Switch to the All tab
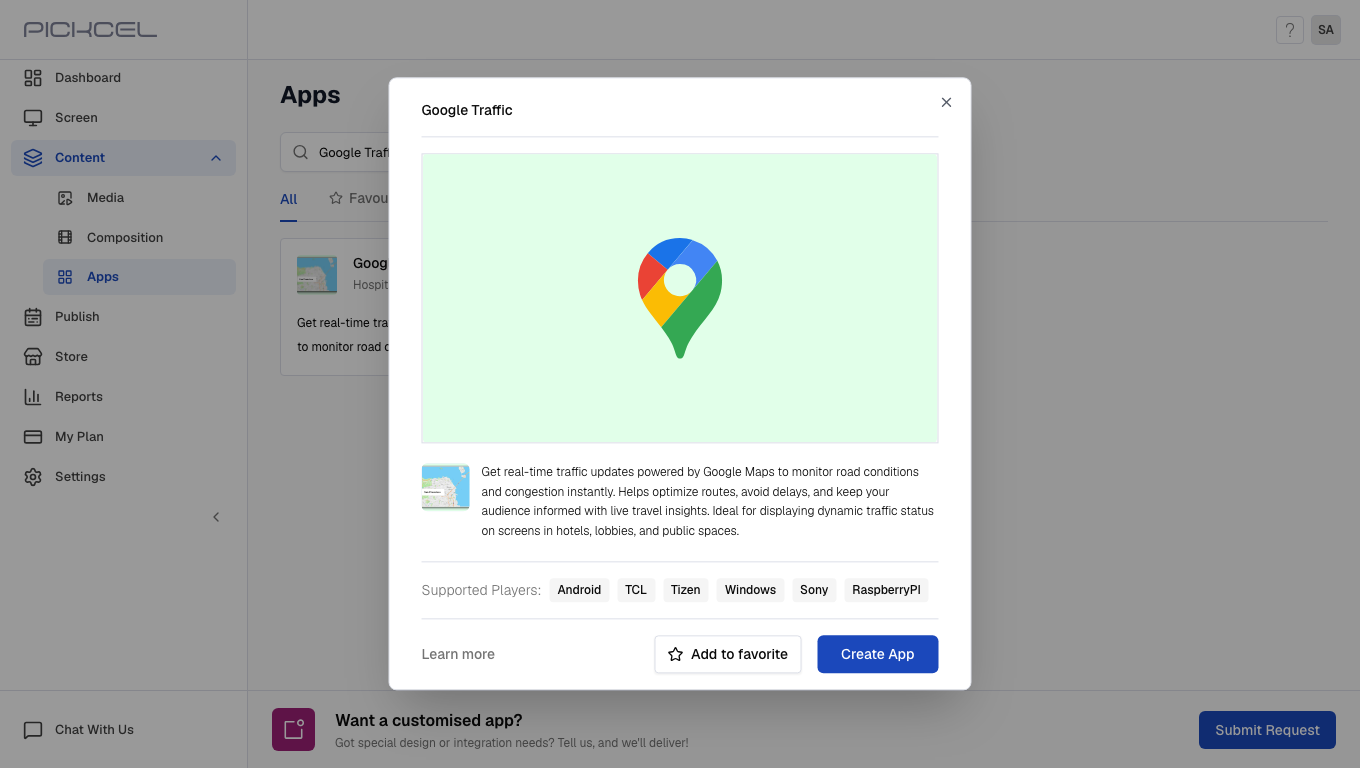Screen dimensions: 1360x768 point(289,199)
